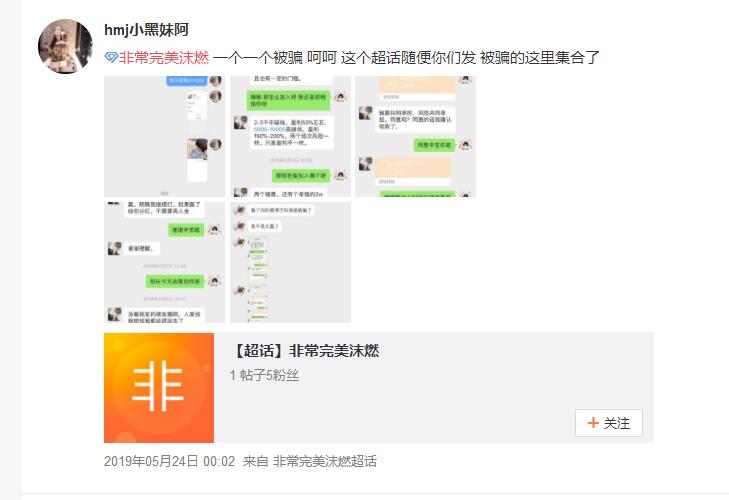View the third chat screenshot with orange cards
Image resolution: width=729 pixels, height=500 pixels.
click(416, 136)
